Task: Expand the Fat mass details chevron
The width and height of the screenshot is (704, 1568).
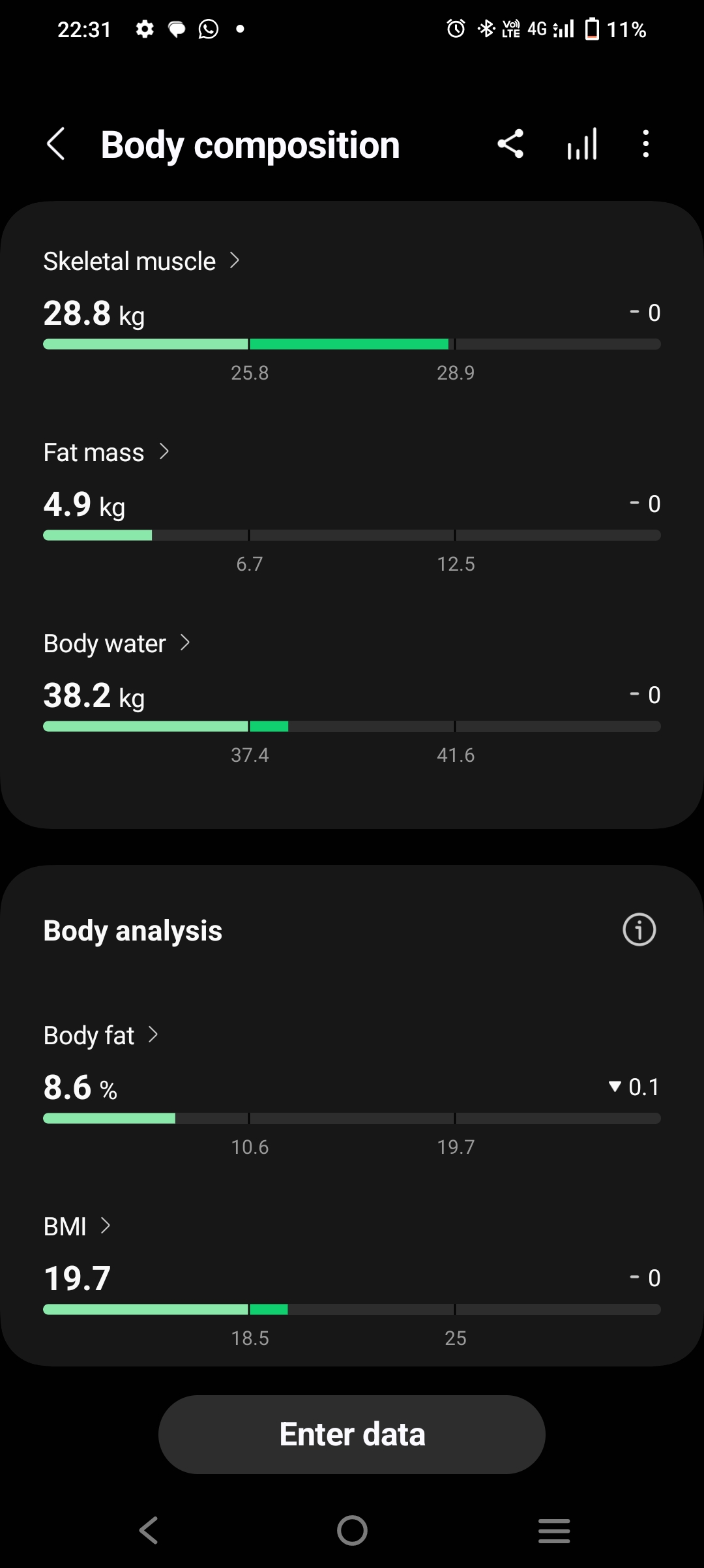Action: (x=164, y=451)
